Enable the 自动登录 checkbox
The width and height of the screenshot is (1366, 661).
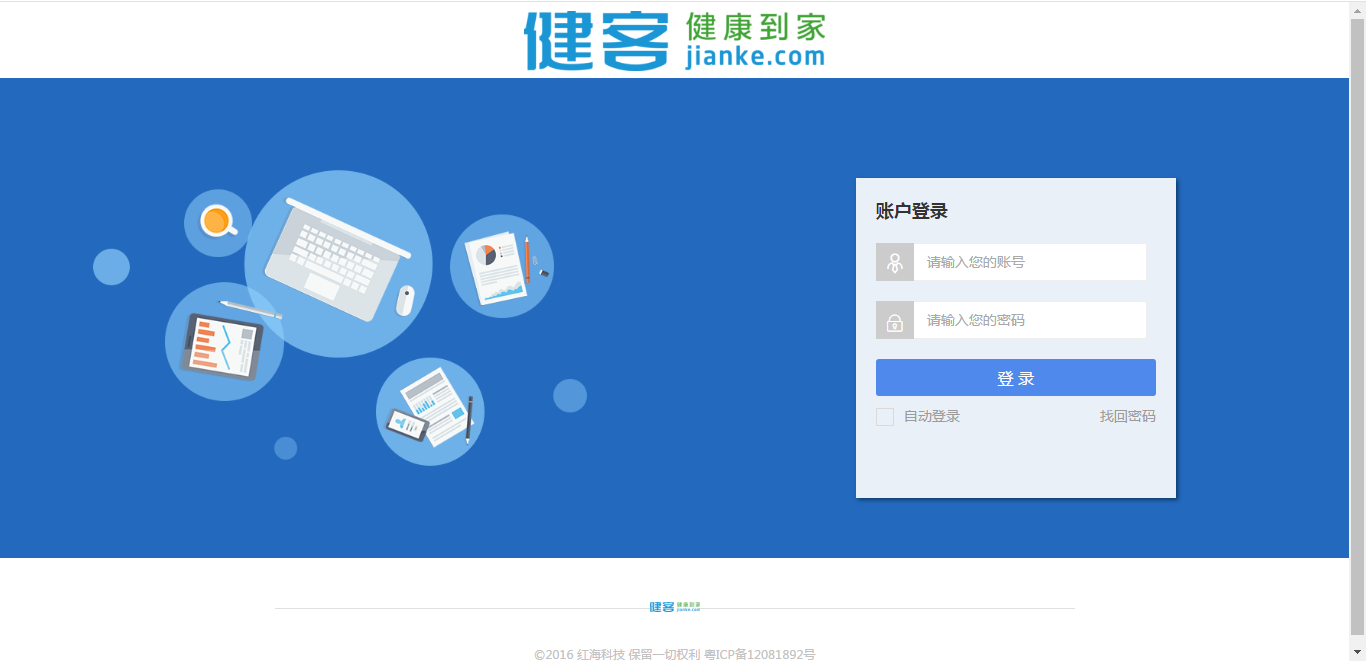coord(885,417)
